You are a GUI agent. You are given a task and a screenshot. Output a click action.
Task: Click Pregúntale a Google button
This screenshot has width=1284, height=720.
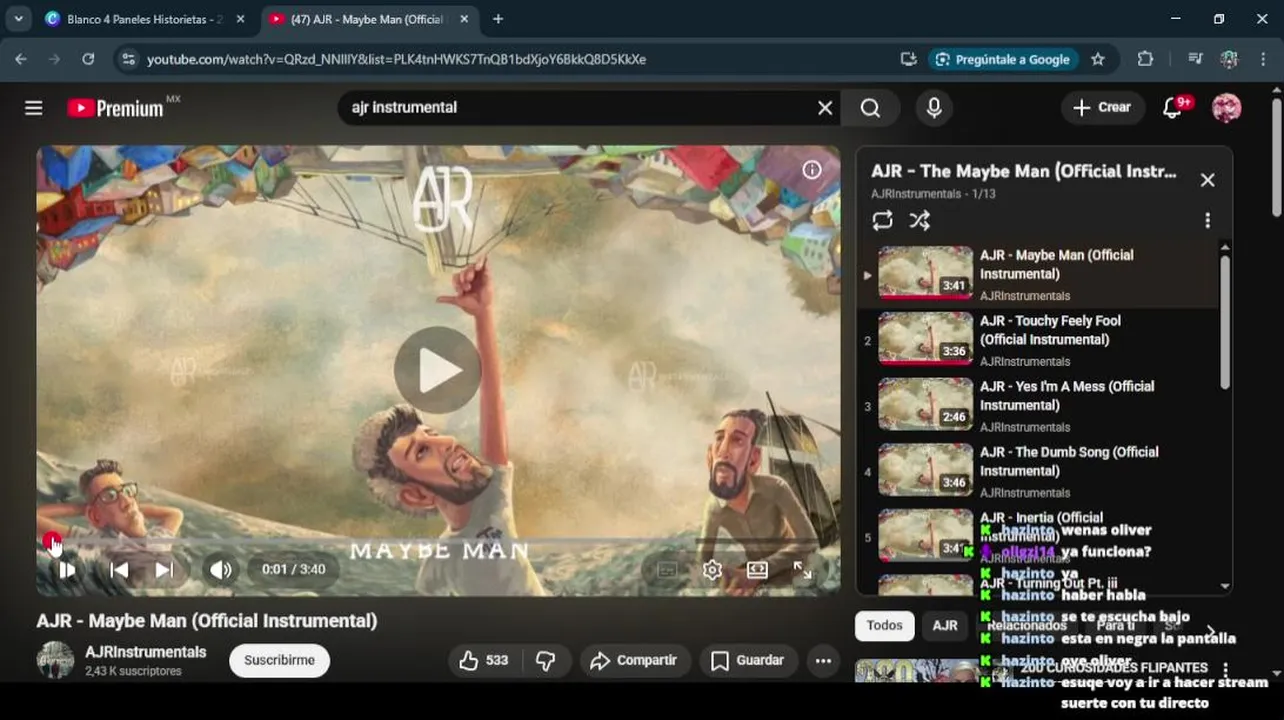[1003, 59]
